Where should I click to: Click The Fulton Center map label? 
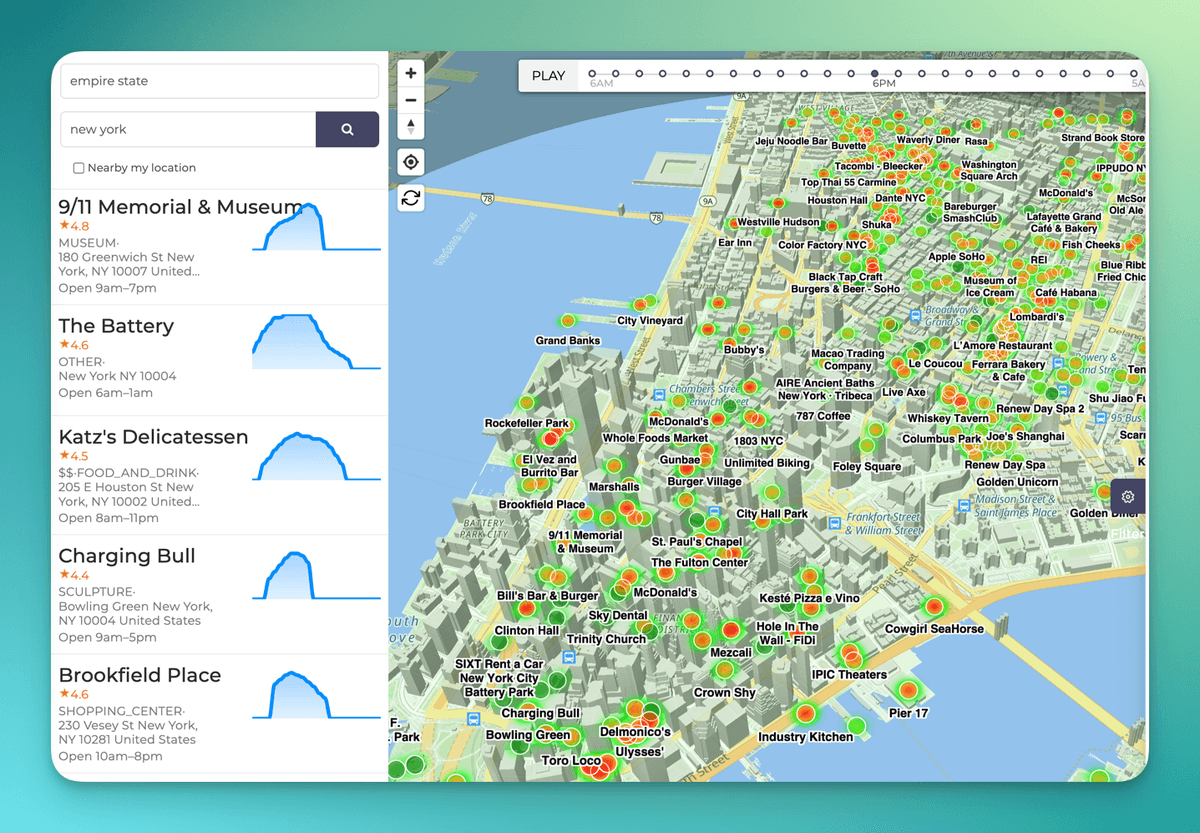point(700,562)
